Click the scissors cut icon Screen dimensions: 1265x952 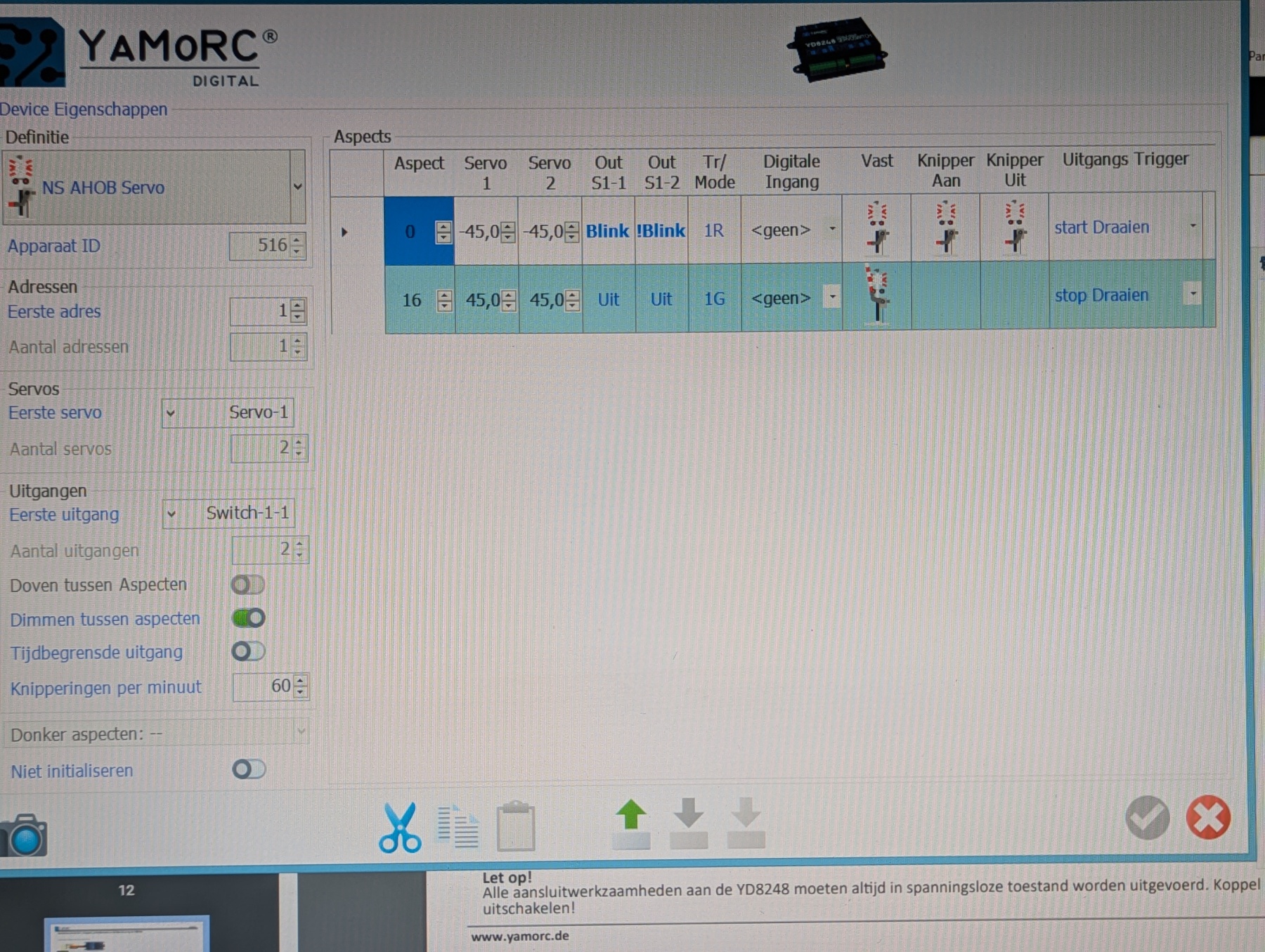[400, 827]
